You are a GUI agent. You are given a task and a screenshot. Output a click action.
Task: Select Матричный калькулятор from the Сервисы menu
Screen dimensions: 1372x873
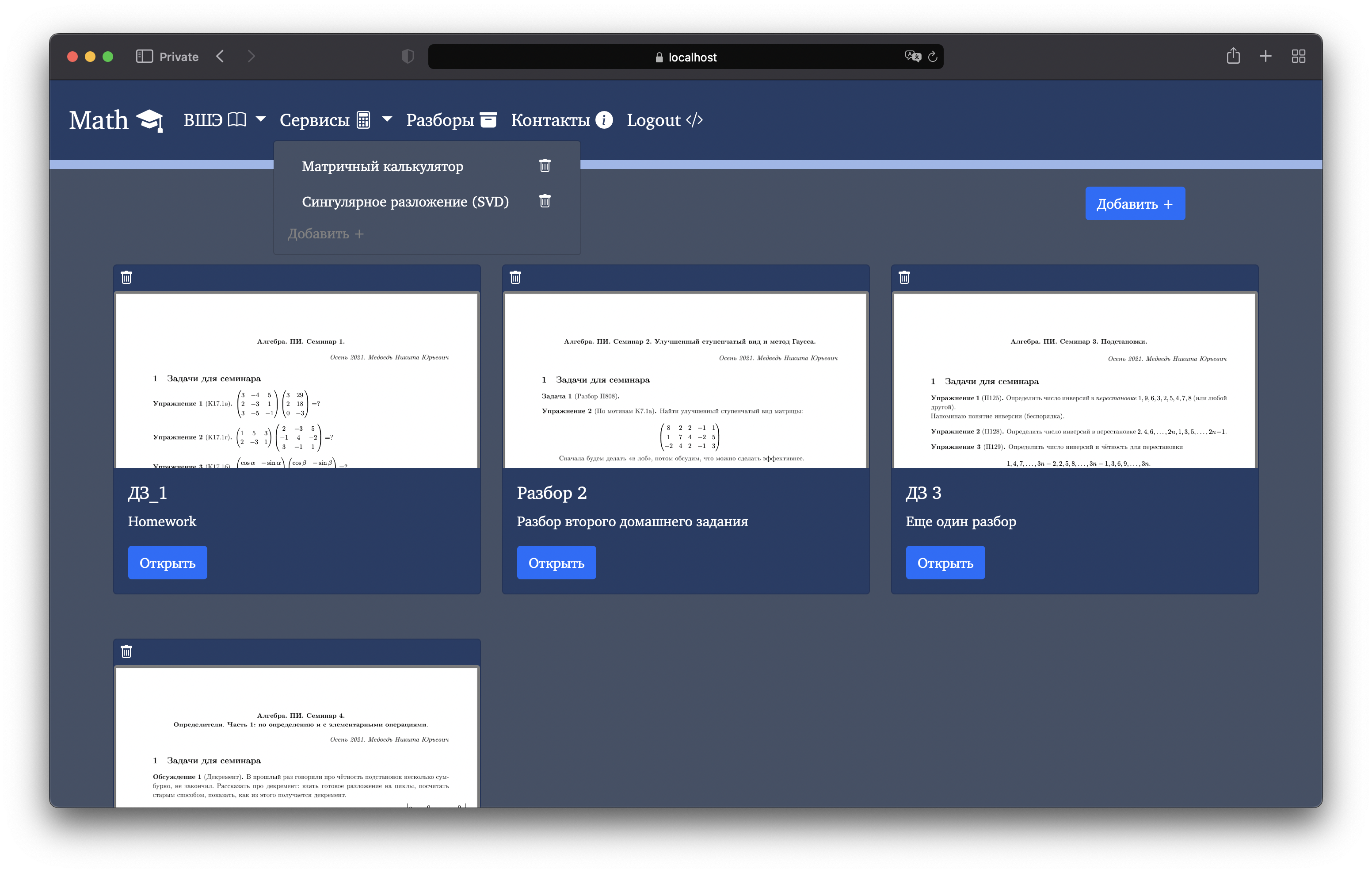(383, 166)
